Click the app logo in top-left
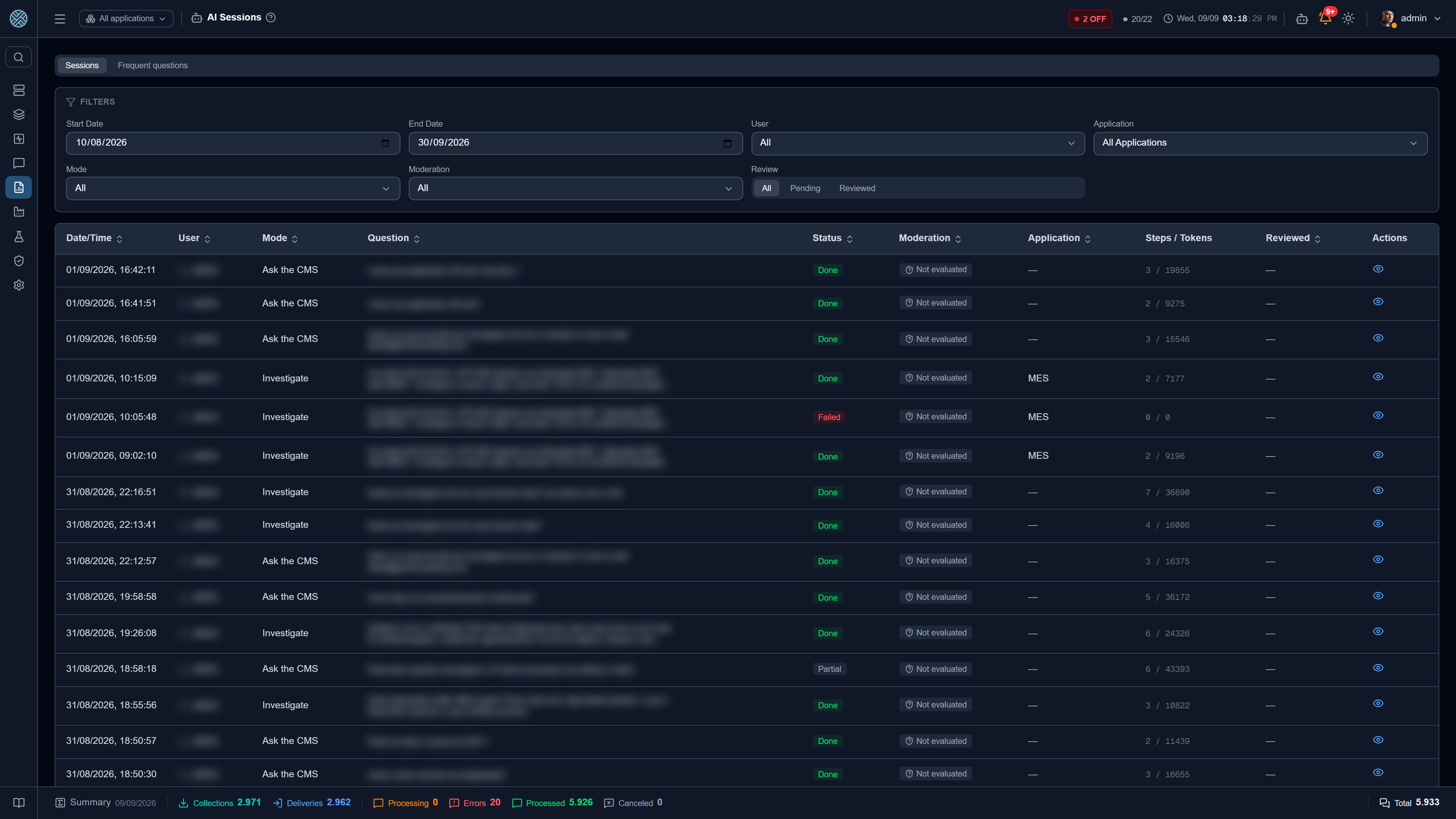 pyautogui.click(x=19, y=19)
